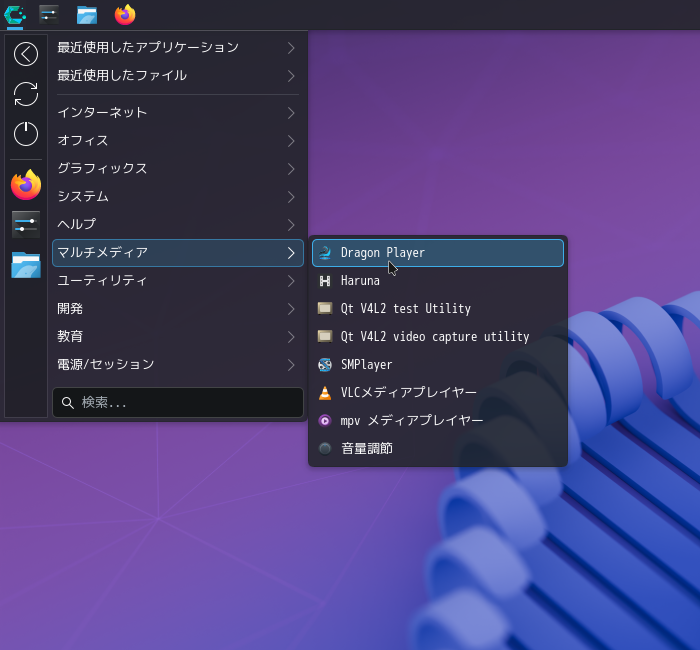Click the magnifier icon in the search box
This screenshot has width=700, height=650.
coord(68,403)
